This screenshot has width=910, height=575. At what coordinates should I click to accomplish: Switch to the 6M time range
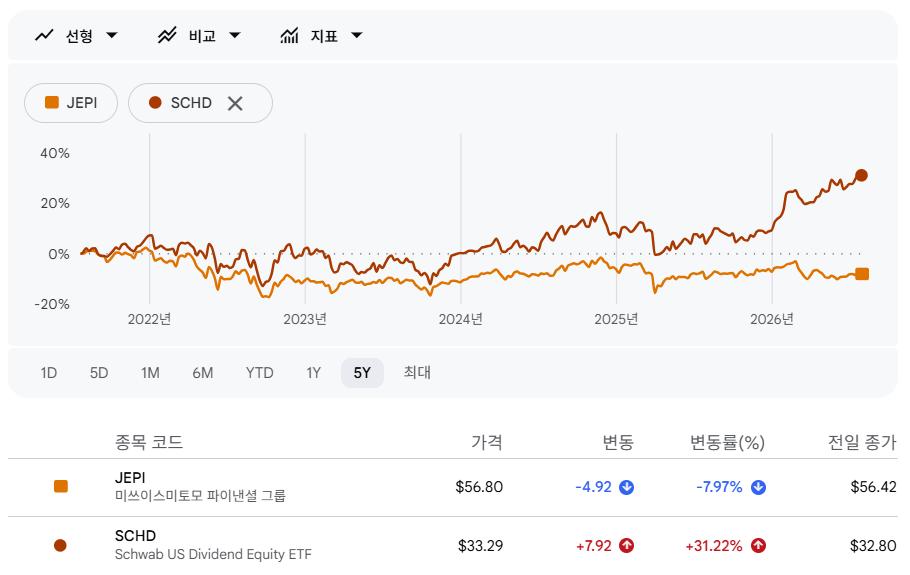(203, 373)
